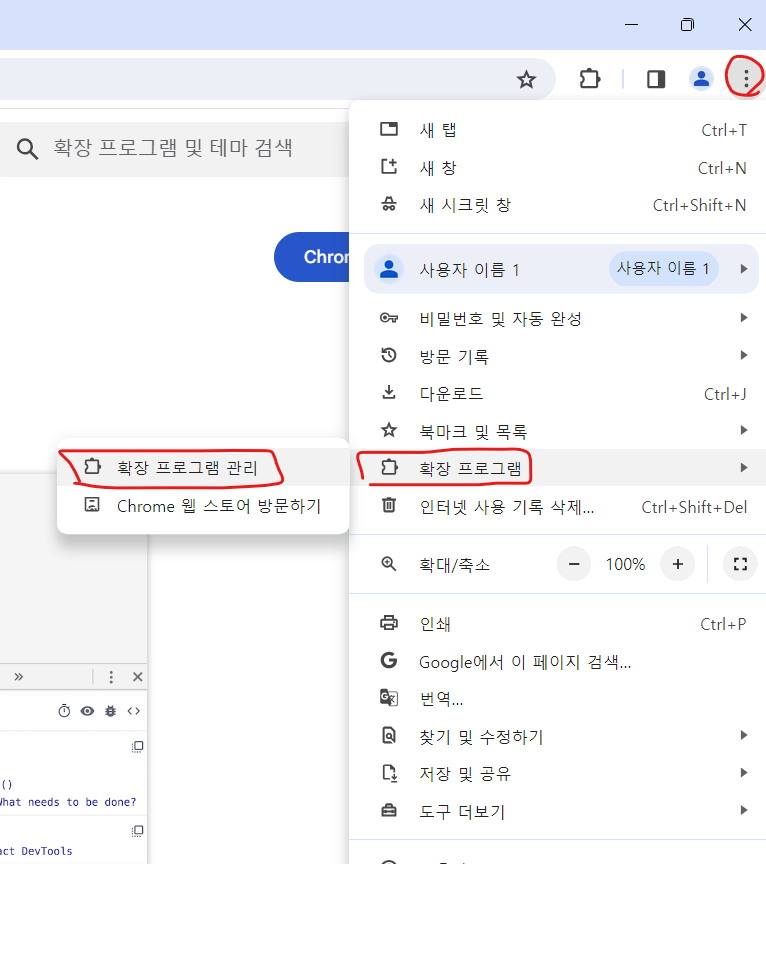This screenshot has width=766, height=972.
Task: Click the DevTools stopwatch icon
Action: (64, 711)
